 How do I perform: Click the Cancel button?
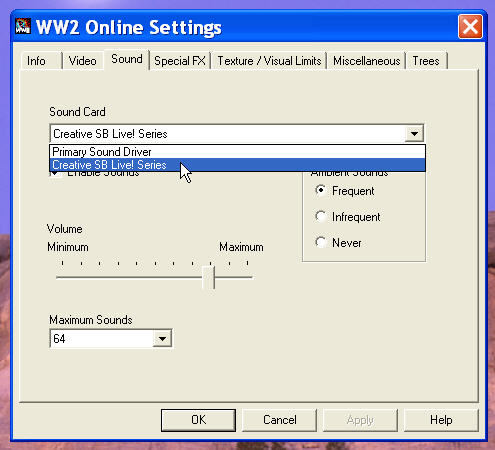click(280, 420)
